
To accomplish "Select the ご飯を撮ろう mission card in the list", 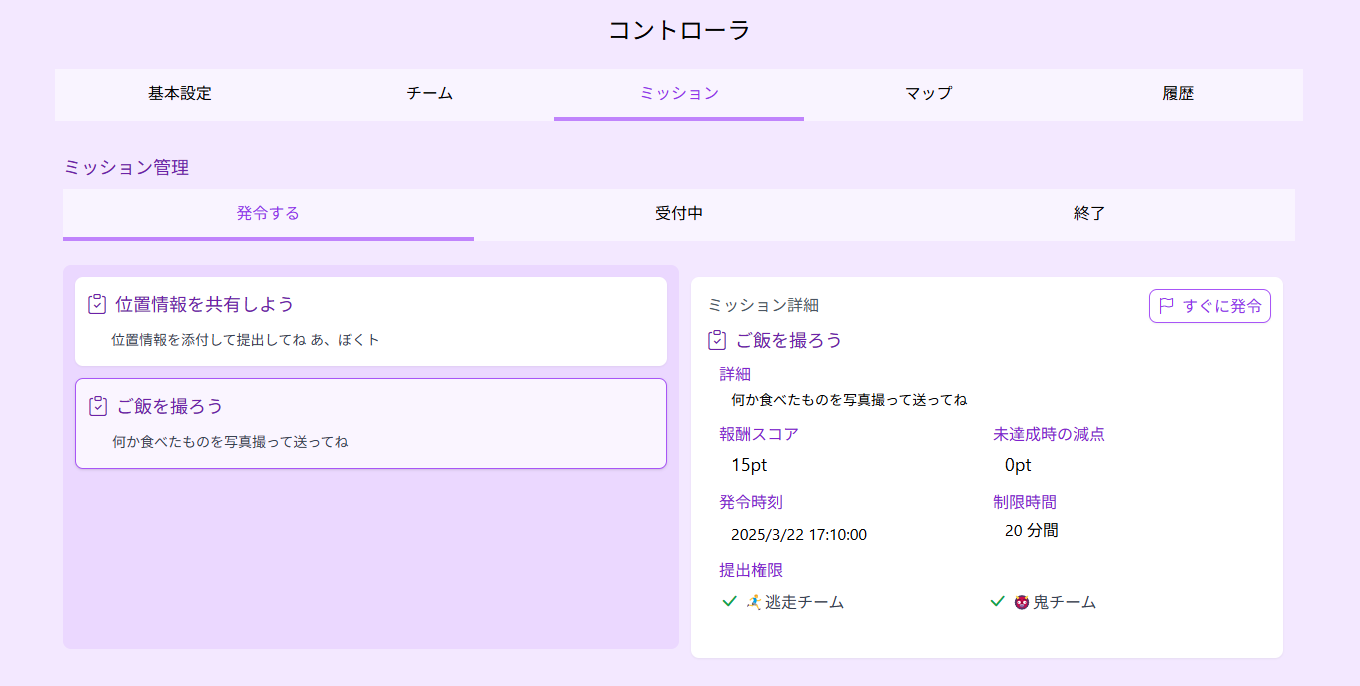I will coord(371,423).
